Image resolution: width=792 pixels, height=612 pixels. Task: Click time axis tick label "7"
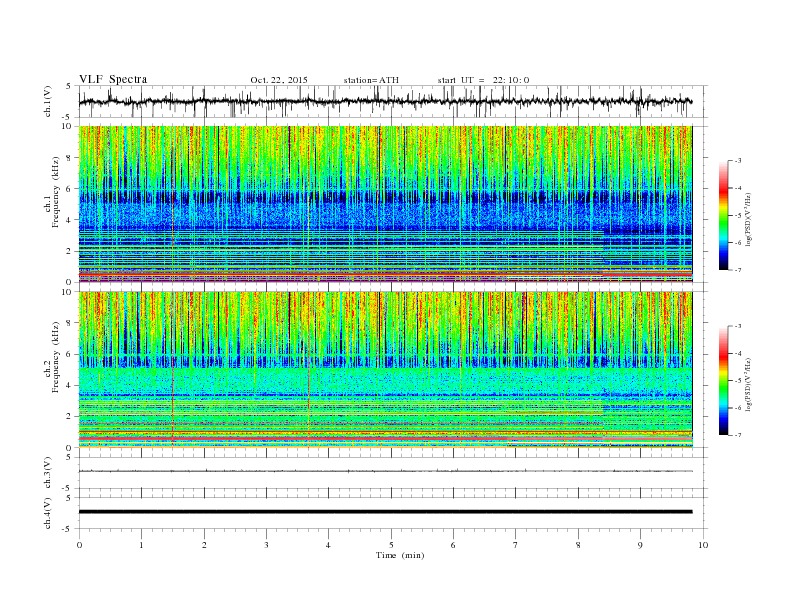click(516, 545)
